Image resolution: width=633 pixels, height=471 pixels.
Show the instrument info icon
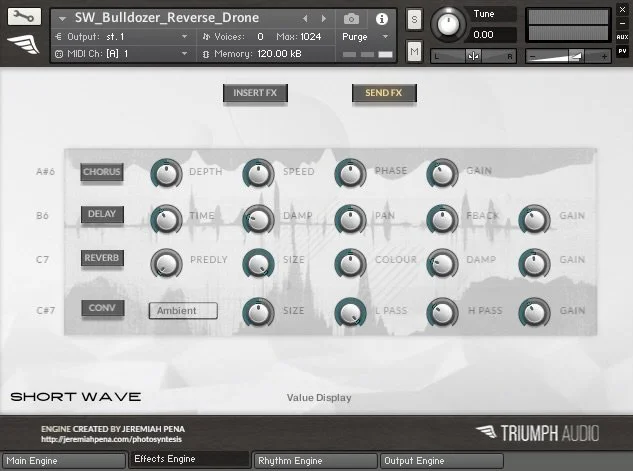tap(381, 19)
